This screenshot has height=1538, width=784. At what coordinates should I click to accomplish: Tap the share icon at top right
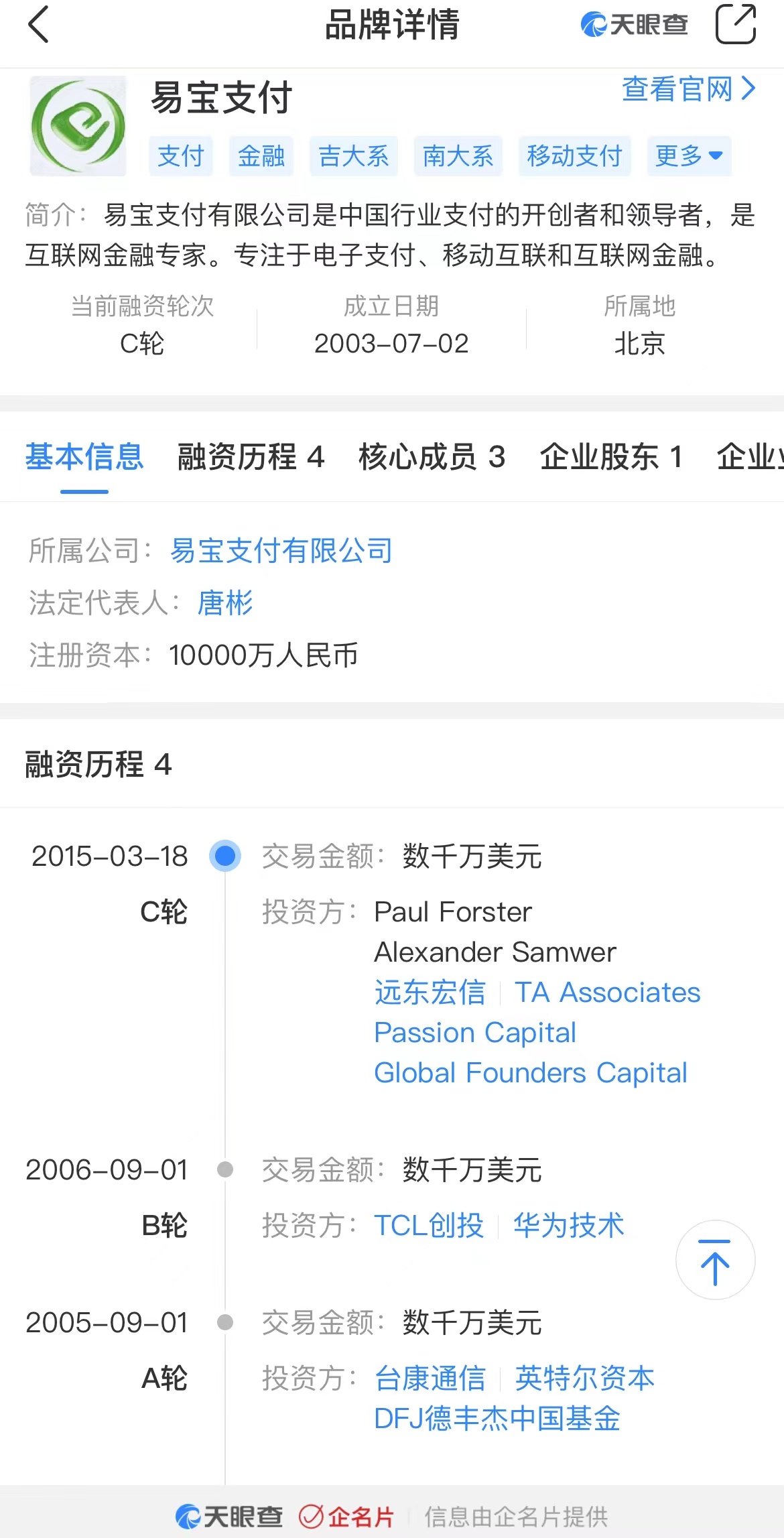[x=736, y=24]
